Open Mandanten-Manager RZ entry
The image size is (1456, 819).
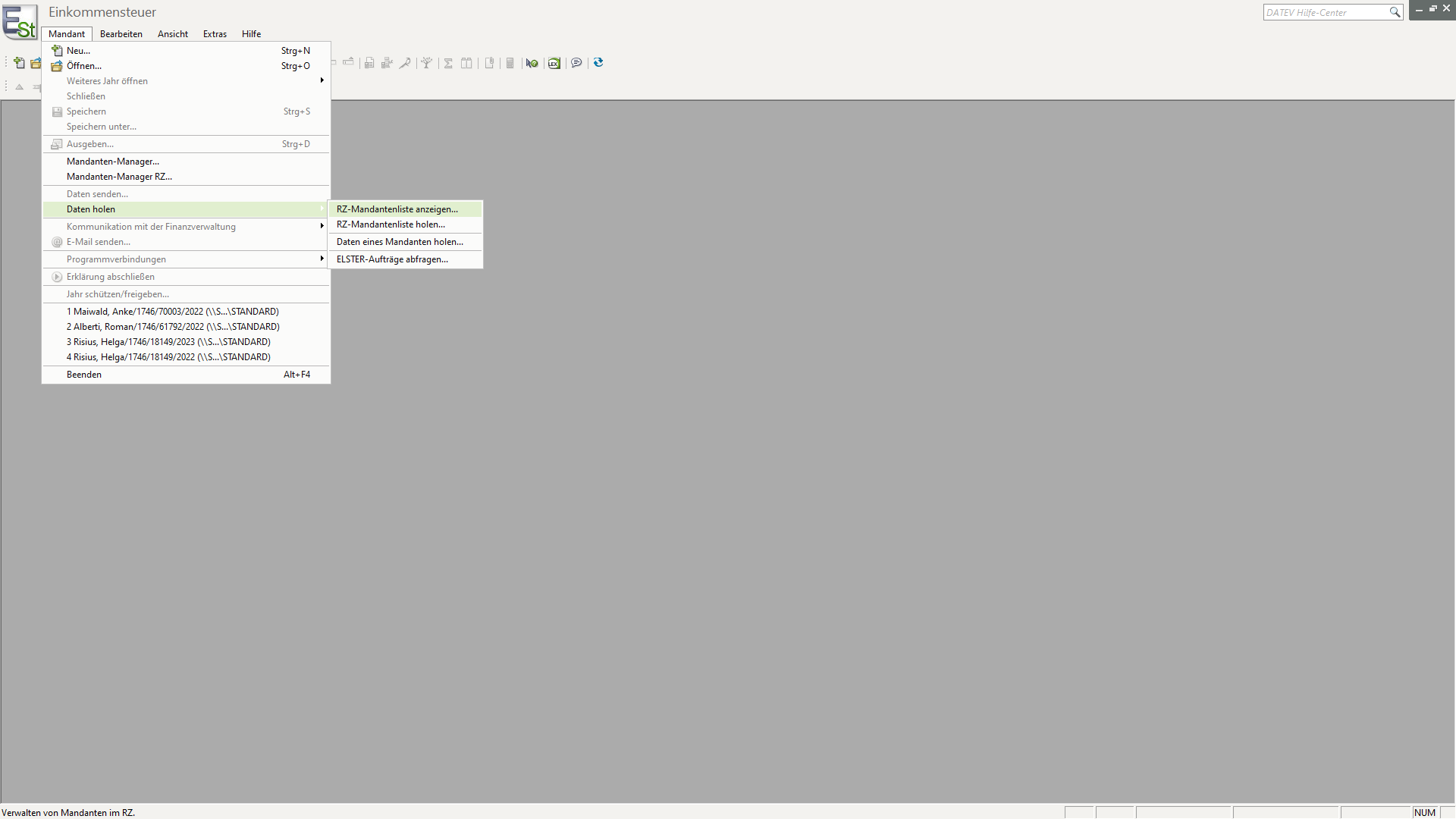pyautogui.click(x=119, y=177)
